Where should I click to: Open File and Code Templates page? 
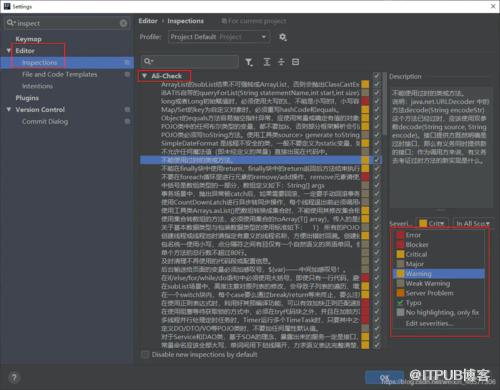point(60,74)
